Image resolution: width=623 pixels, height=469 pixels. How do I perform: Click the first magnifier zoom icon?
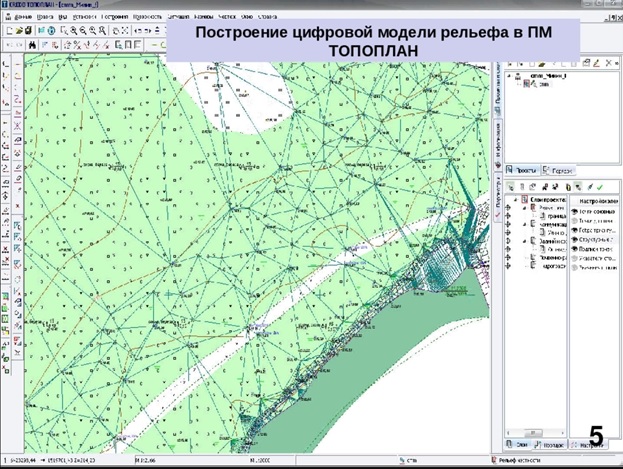tap(74, 31)
